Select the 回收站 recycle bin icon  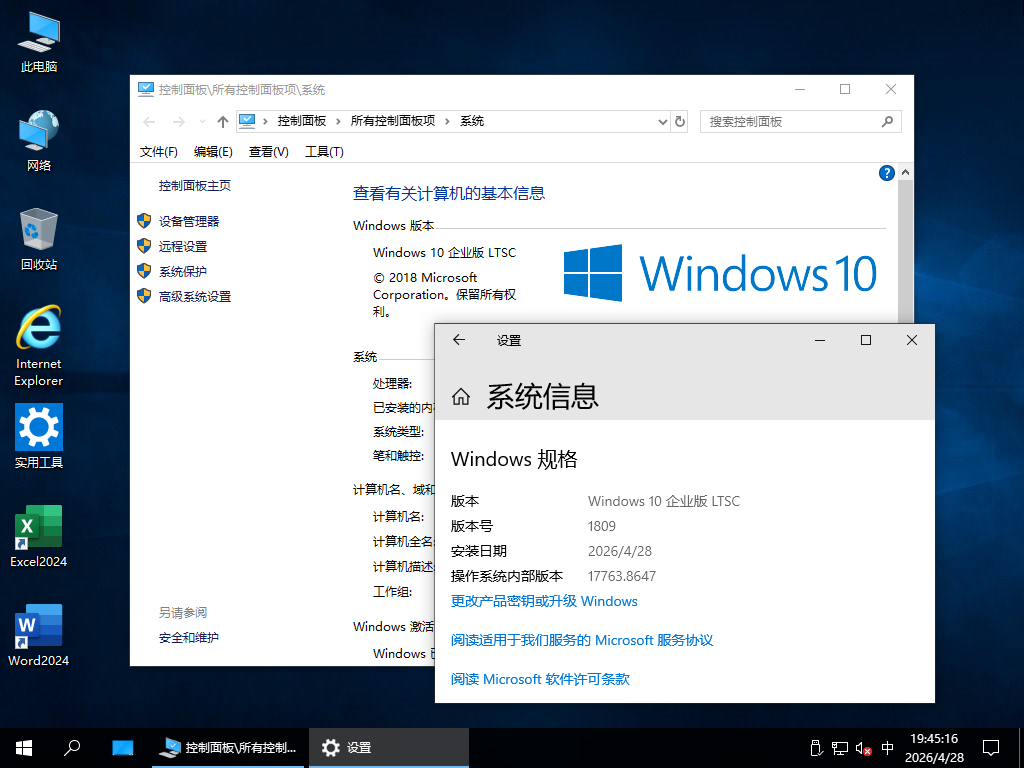(x=39, y=240)
